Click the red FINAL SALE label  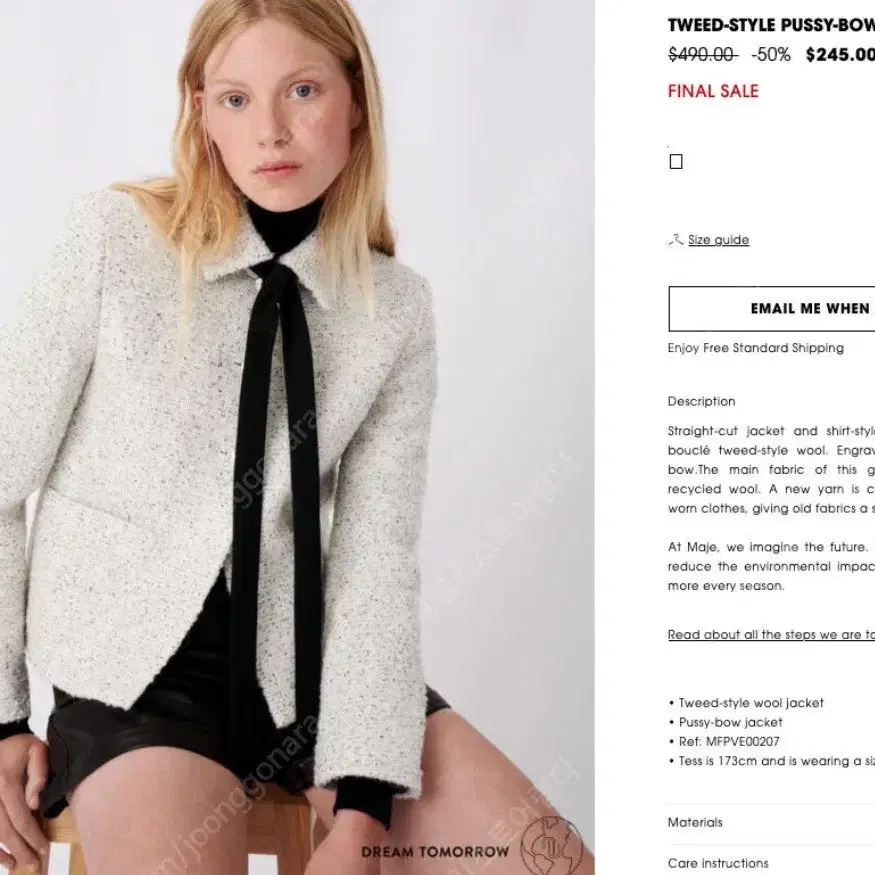click(713, 91)
